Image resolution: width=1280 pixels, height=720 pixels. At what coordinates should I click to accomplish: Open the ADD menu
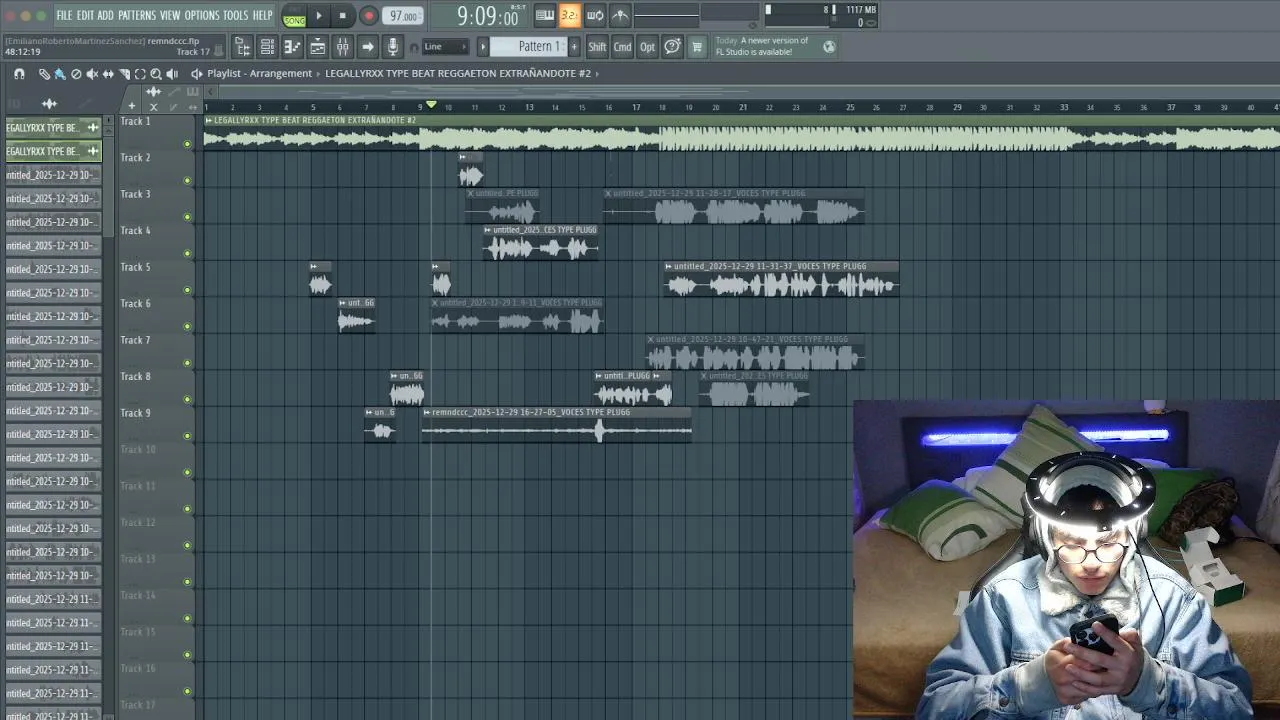coord(105,15)
